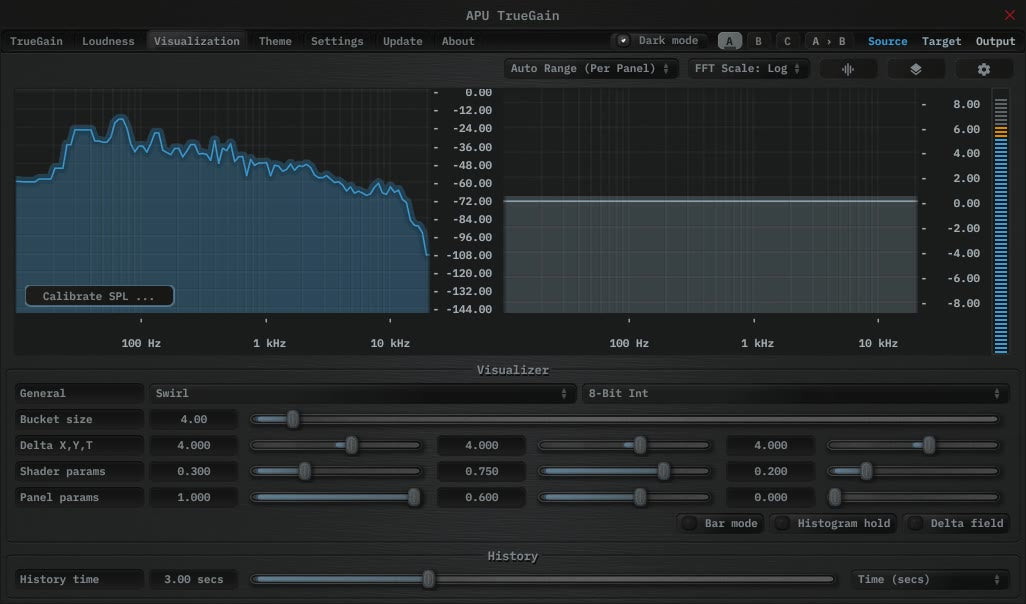The width and height of the screenshot is (1026, 604).
Task: Toggle the Delta field option
Action: pyautogui.click(x=957, y=523)
